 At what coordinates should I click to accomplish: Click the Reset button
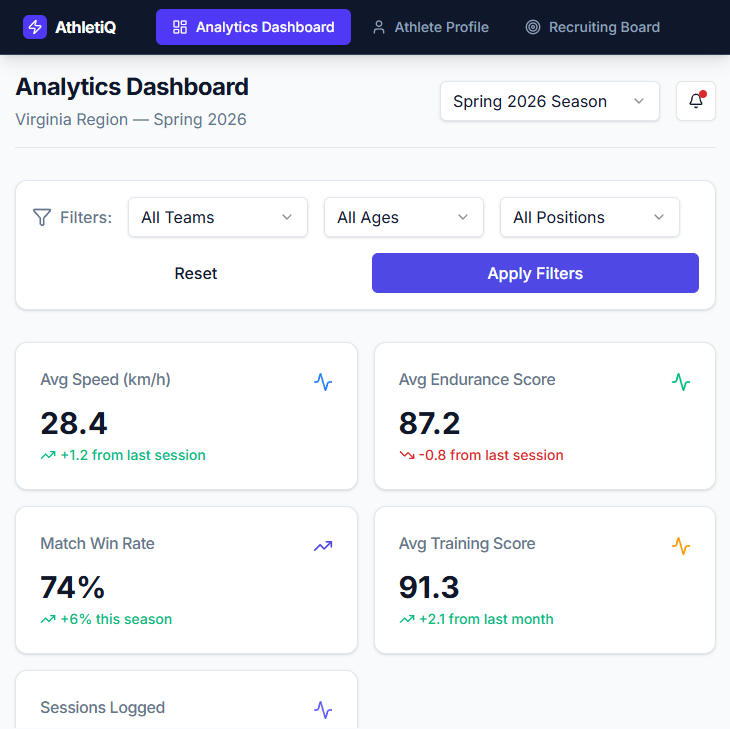196,273
